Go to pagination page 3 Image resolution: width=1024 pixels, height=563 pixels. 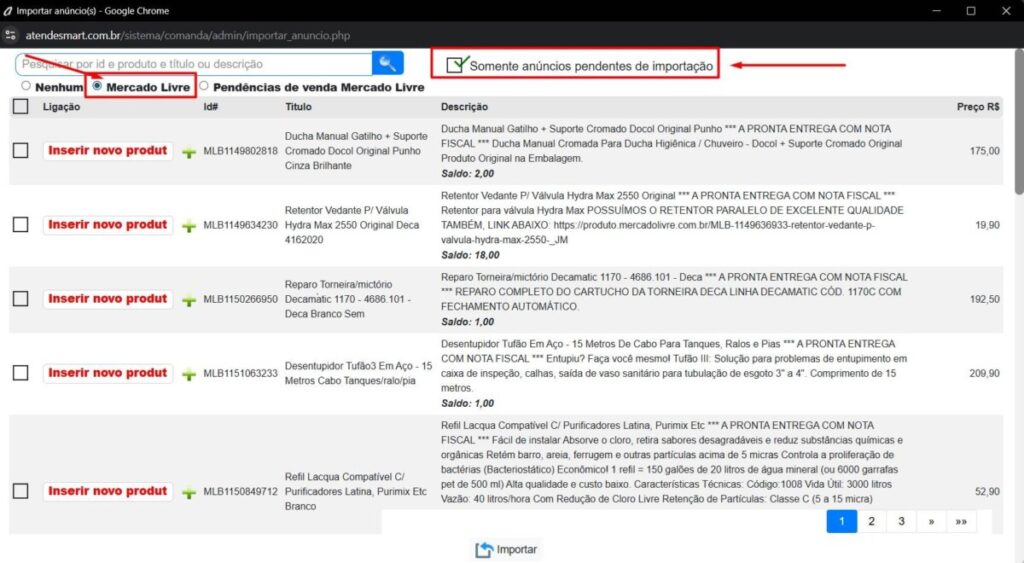pyautogui.click(x=901, y=521)
